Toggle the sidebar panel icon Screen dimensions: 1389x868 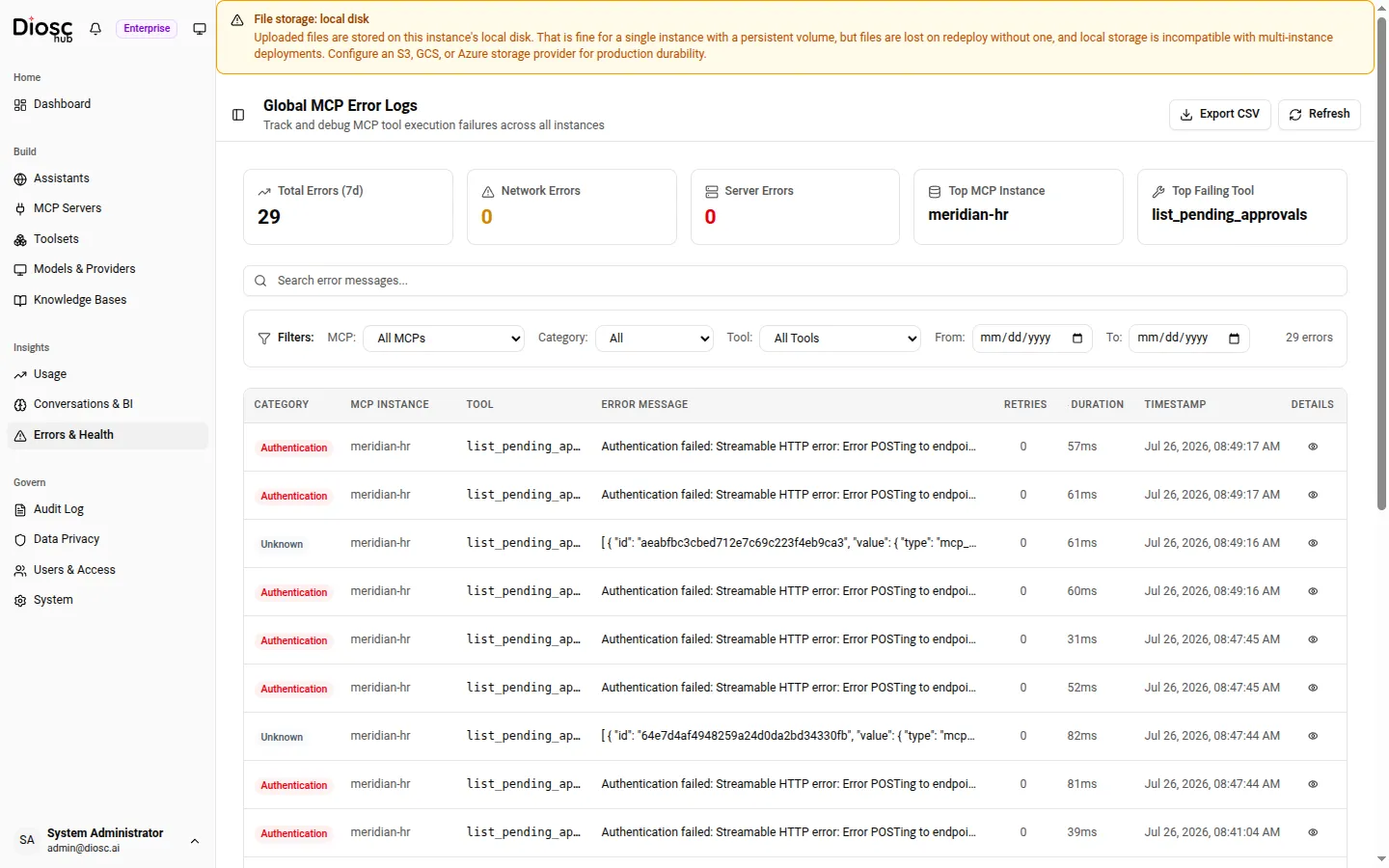(x=238, y=115)
